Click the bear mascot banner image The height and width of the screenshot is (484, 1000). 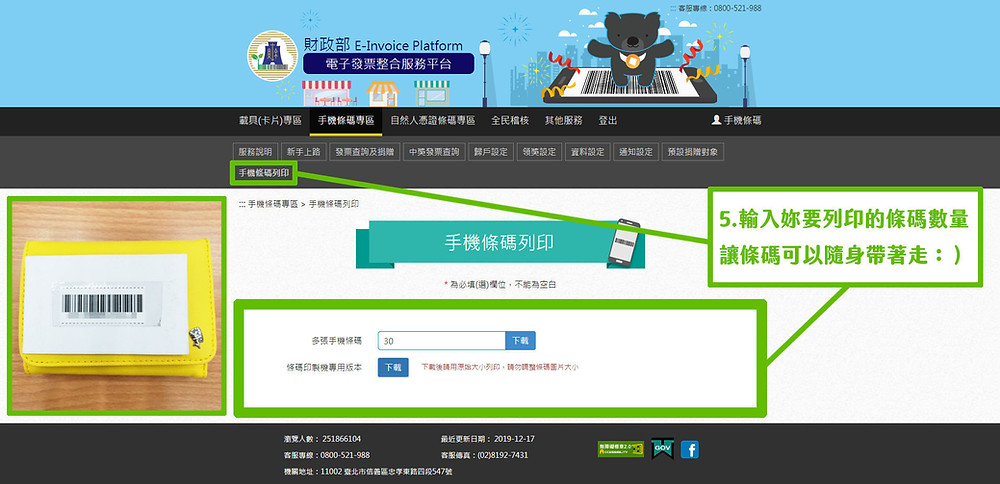click(630, 57)
